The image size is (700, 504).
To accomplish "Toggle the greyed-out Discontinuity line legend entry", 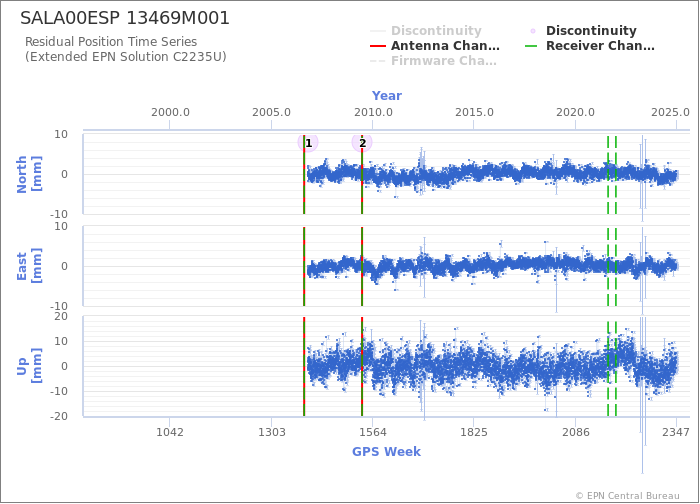I will click(426, 31).
